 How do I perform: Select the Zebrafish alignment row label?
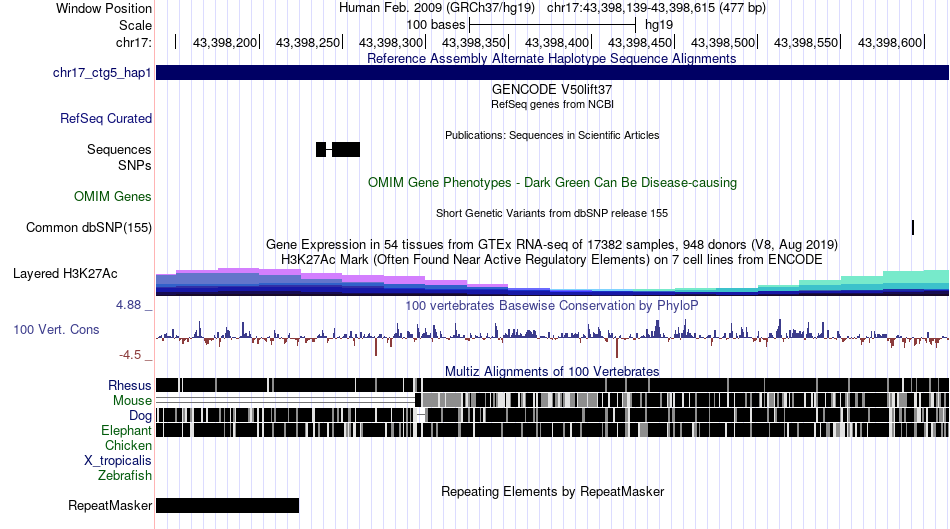coord(125,475)
